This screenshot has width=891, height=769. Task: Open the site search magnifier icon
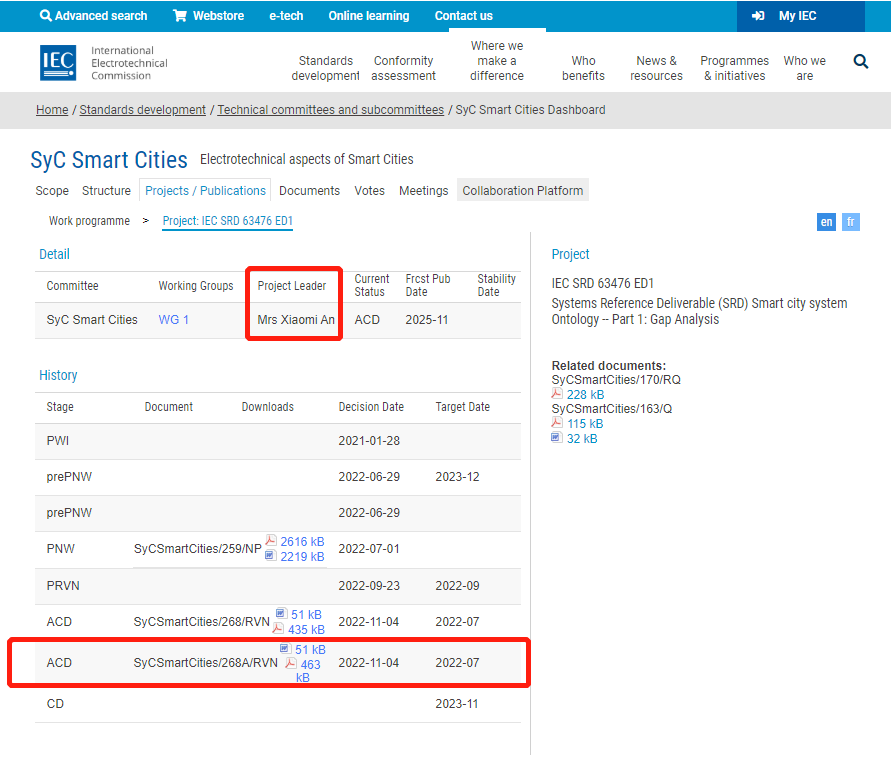860,61
